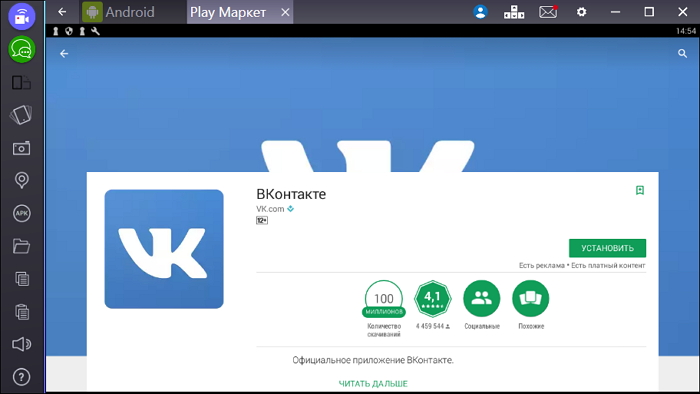Add ВКонтакте to wishlist bookmark icon
The image size is (700, 394).
click(640, 191)
